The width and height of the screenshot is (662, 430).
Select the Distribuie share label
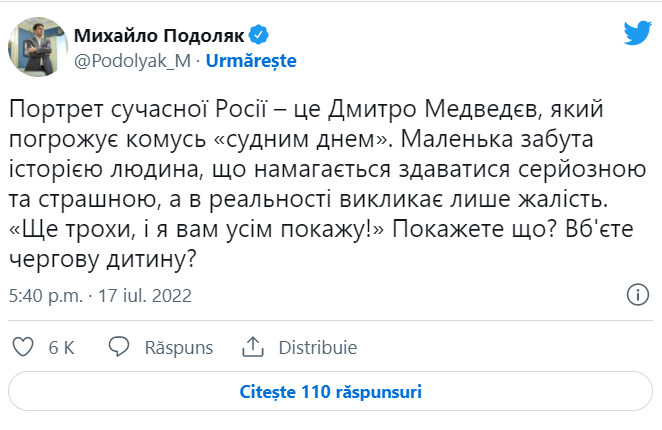[318, 347]
